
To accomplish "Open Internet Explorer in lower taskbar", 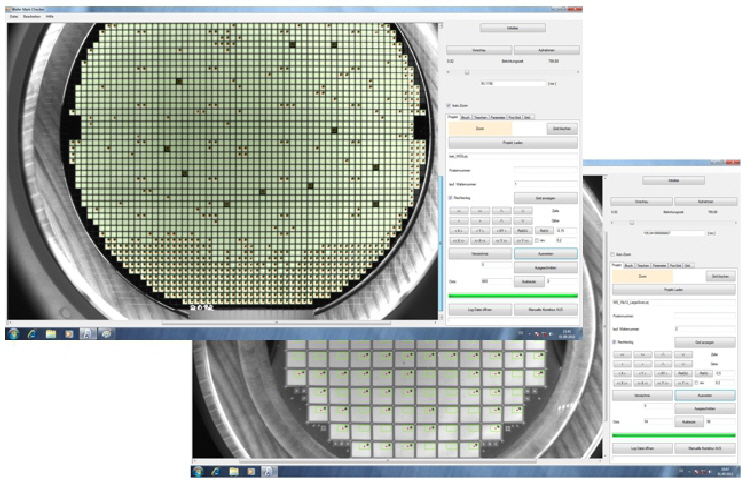I will (x=215, y=470).
